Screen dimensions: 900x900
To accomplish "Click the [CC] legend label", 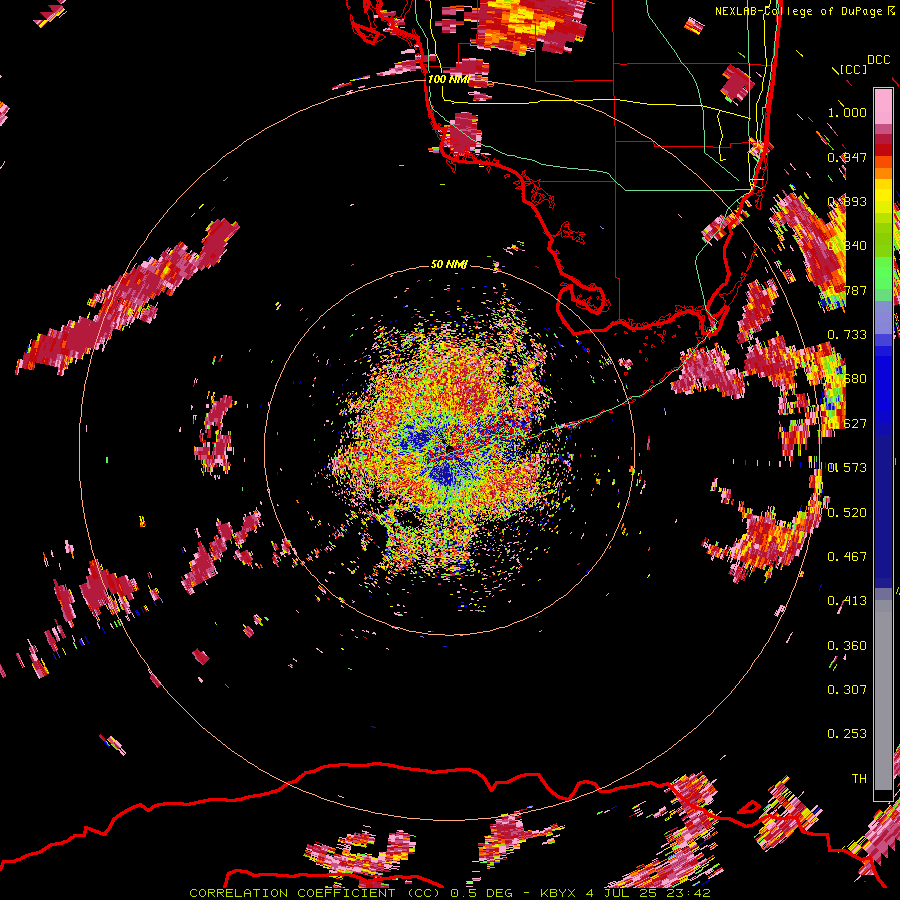I will (854, 70).
